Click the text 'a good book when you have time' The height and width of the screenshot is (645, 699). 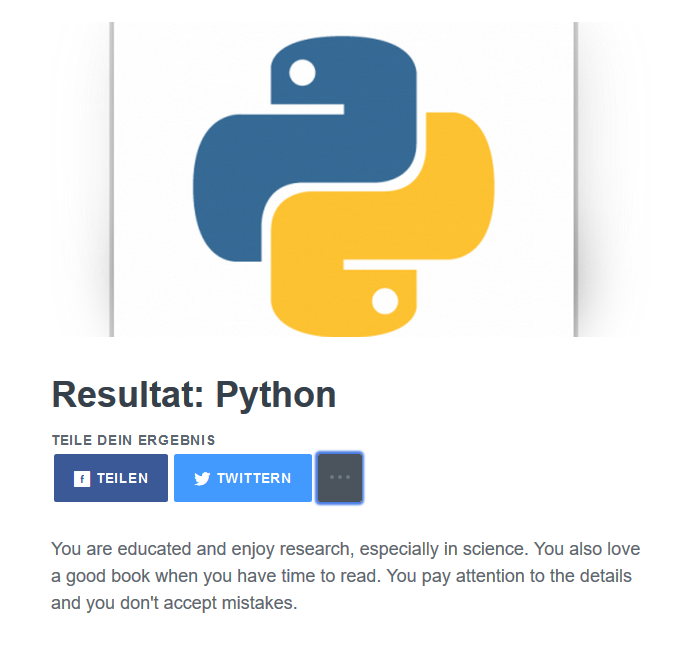(168, 577)
